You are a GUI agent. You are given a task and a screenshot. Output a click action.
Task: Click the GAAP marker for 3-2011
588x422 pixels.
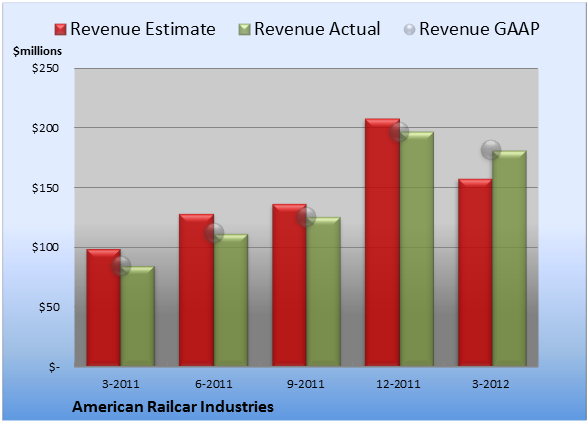[121, 266]
